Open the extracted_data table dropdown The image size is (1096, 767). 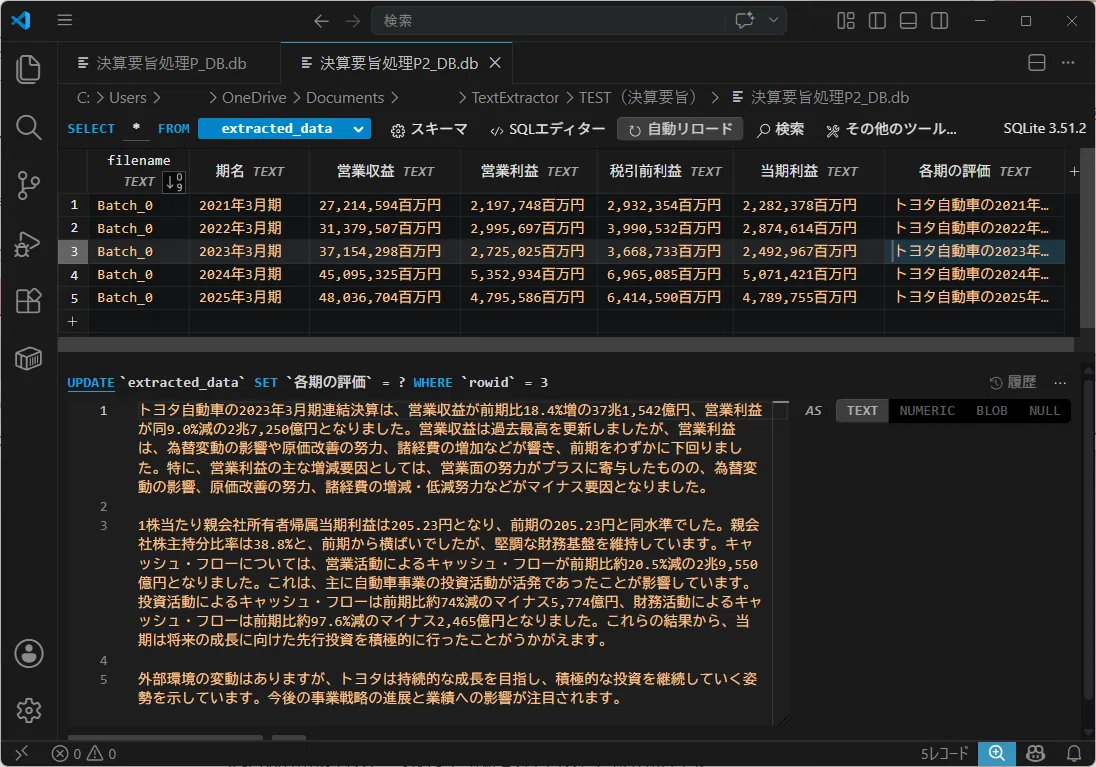pyautogui.click(x=284, y=129)
